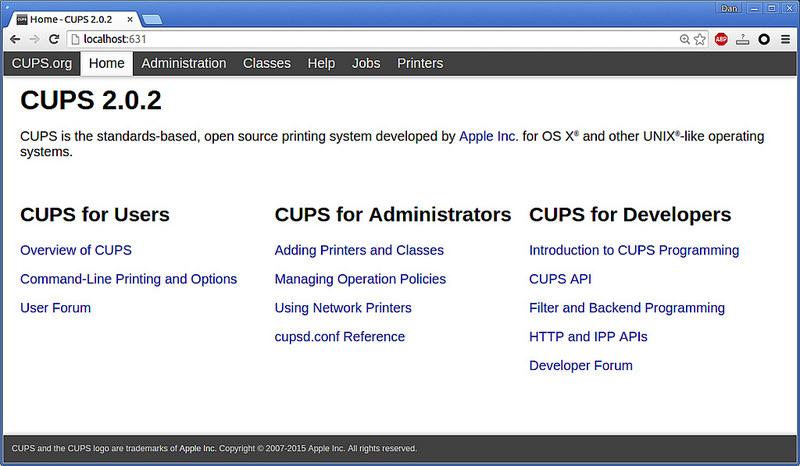
Task: Open the Chrome hamburger menu
Action: tap(784, 39)
